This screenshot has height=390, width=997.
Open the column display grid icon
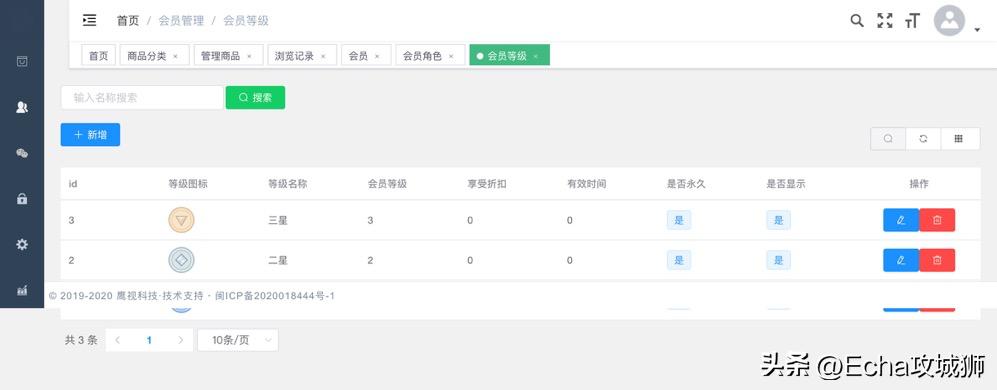[x=959, y=139]
